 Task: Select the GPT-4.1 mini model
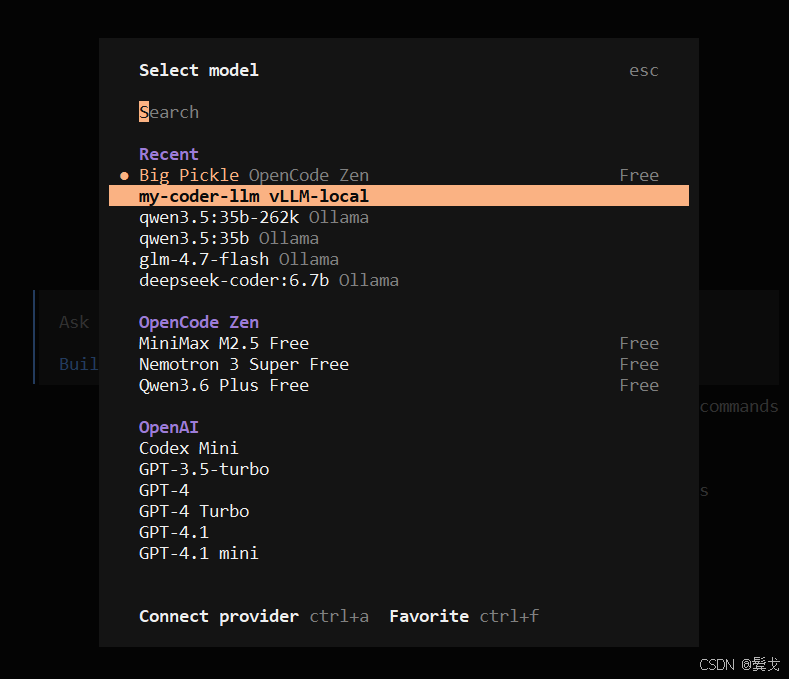pyautogui.click(x=399, y=554)
